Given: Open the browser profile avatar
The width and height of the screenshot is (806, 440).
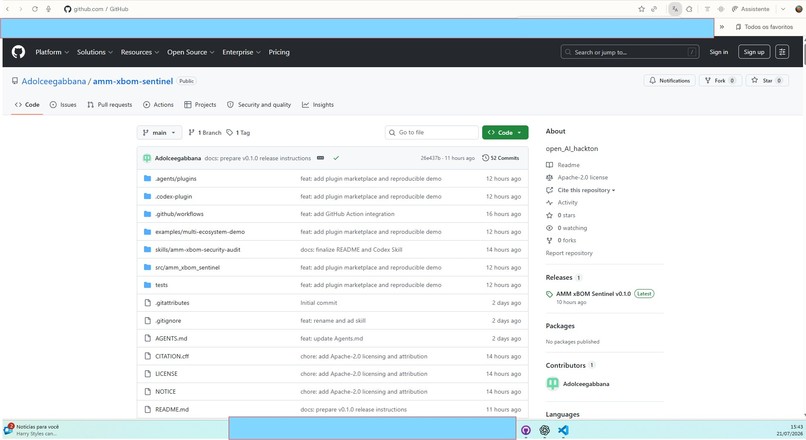Looking at the screenshot, I should 798,9.
